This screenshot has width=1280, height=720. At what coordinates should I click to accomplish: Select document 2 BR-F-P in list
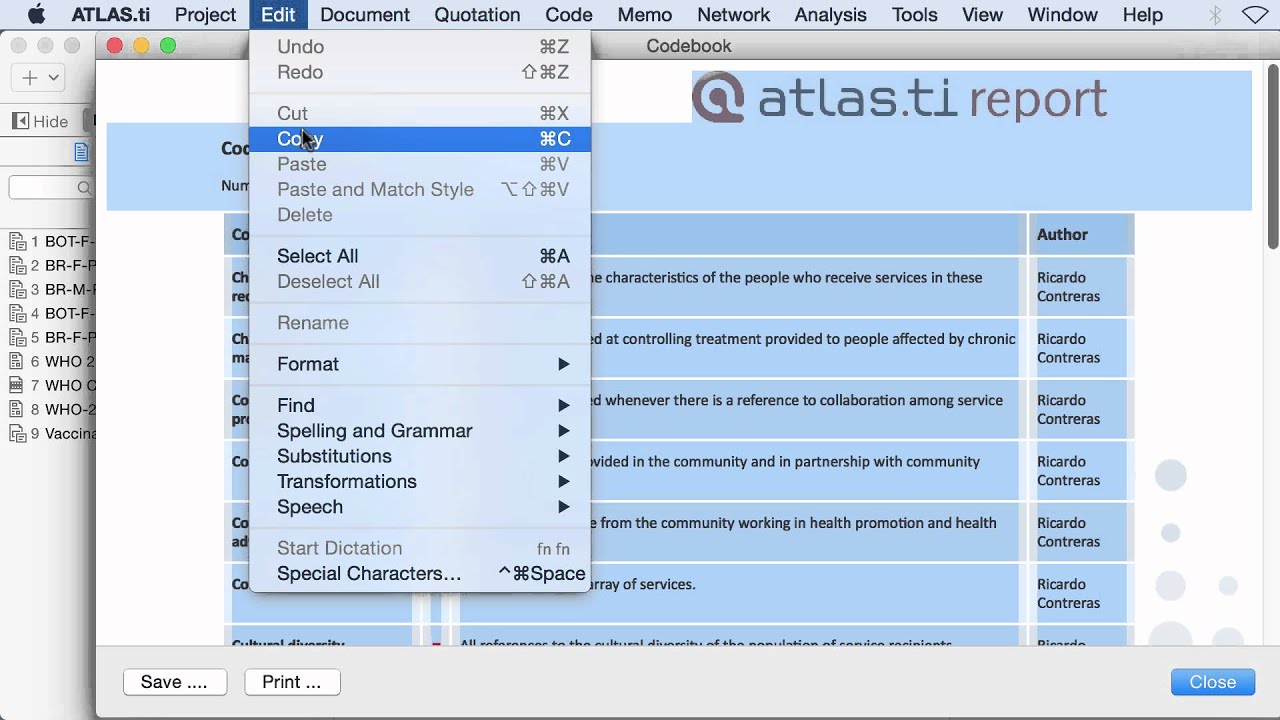click(x=52, y=265)
